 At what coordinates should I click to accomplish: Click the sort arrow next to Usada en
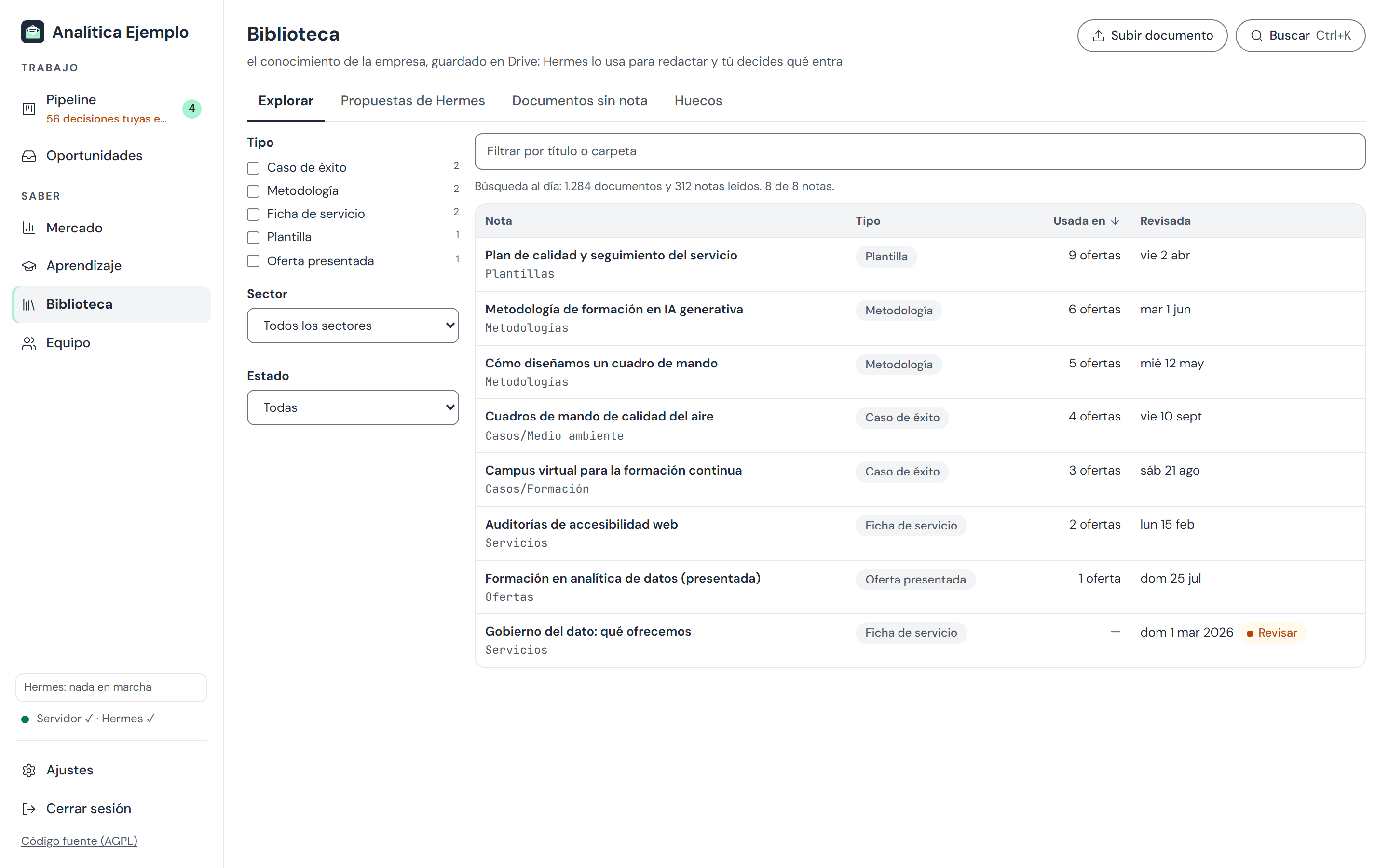[1115, 221]
